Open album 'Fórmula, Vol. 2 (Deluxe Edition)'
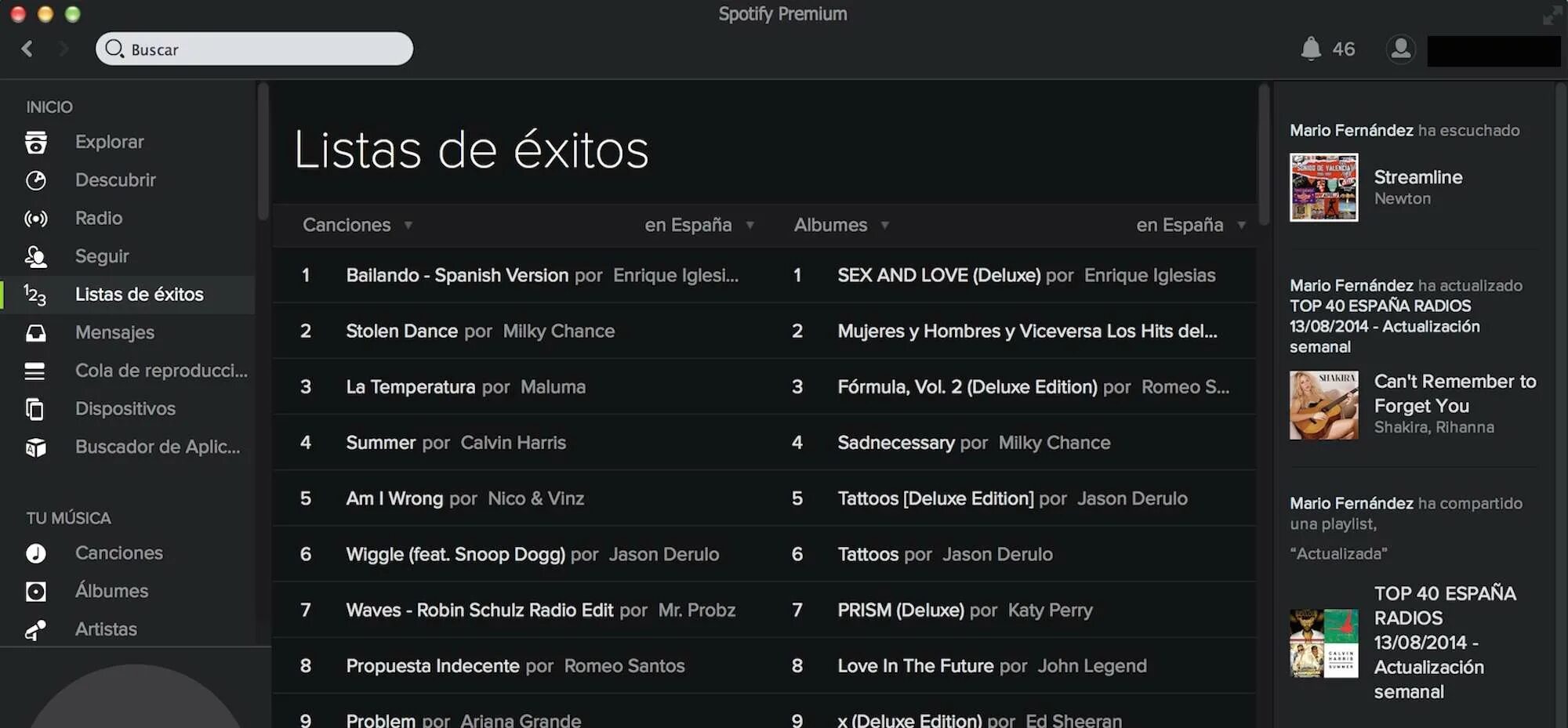1568x728 pixels. 967,387
